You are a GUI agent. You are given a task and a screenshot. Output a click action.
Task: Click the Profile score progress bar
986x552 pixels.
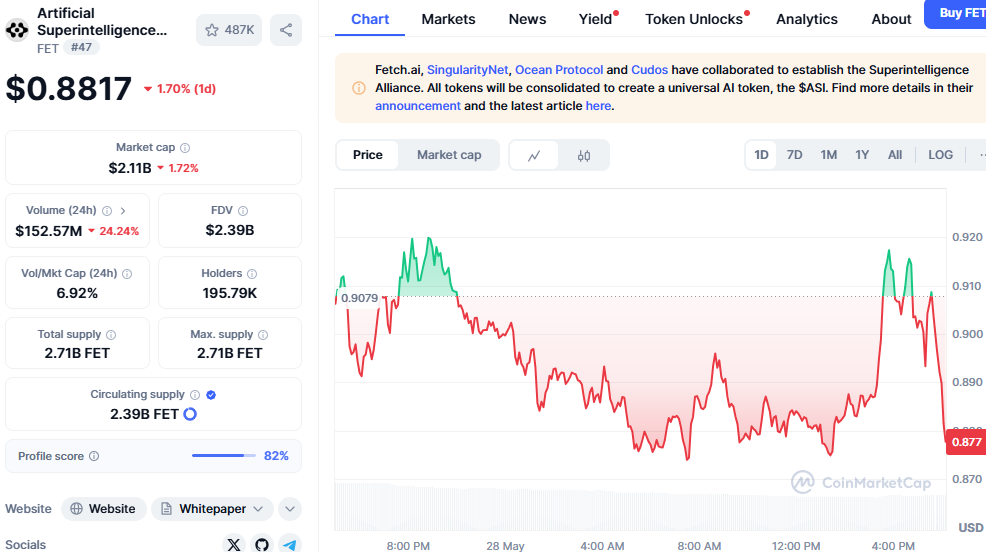point(224,455)
